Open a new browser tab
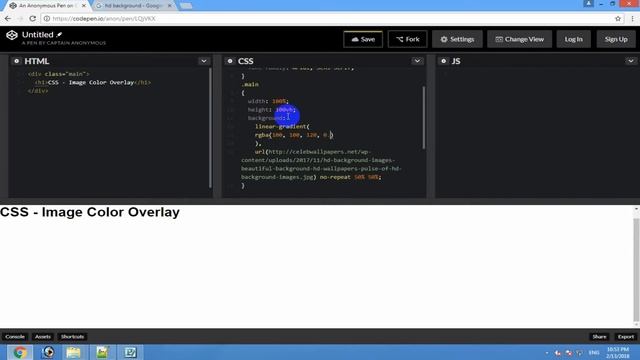 click(186, 6)
